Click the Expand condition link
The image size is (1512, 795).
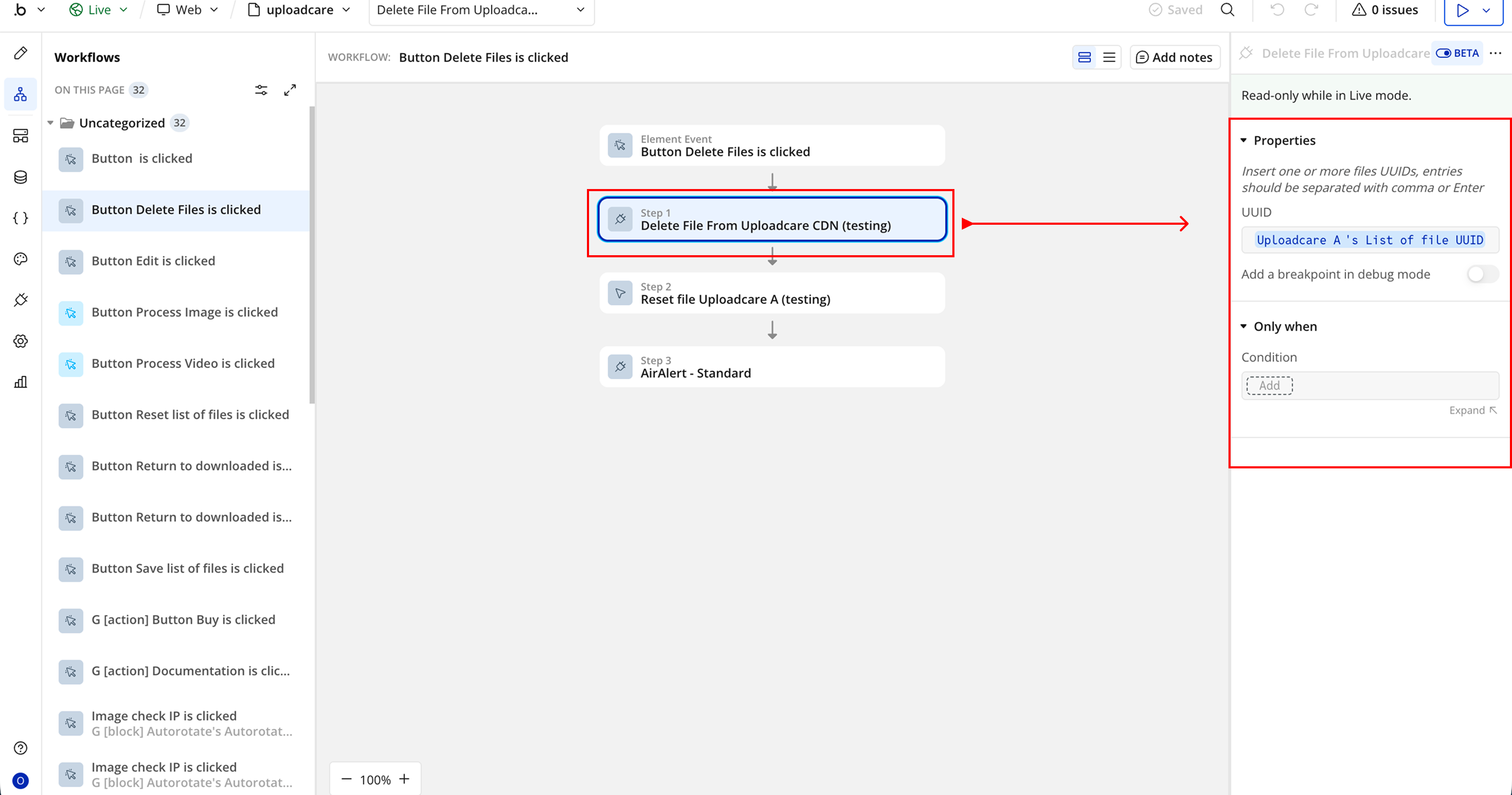tap(1473, 410)
